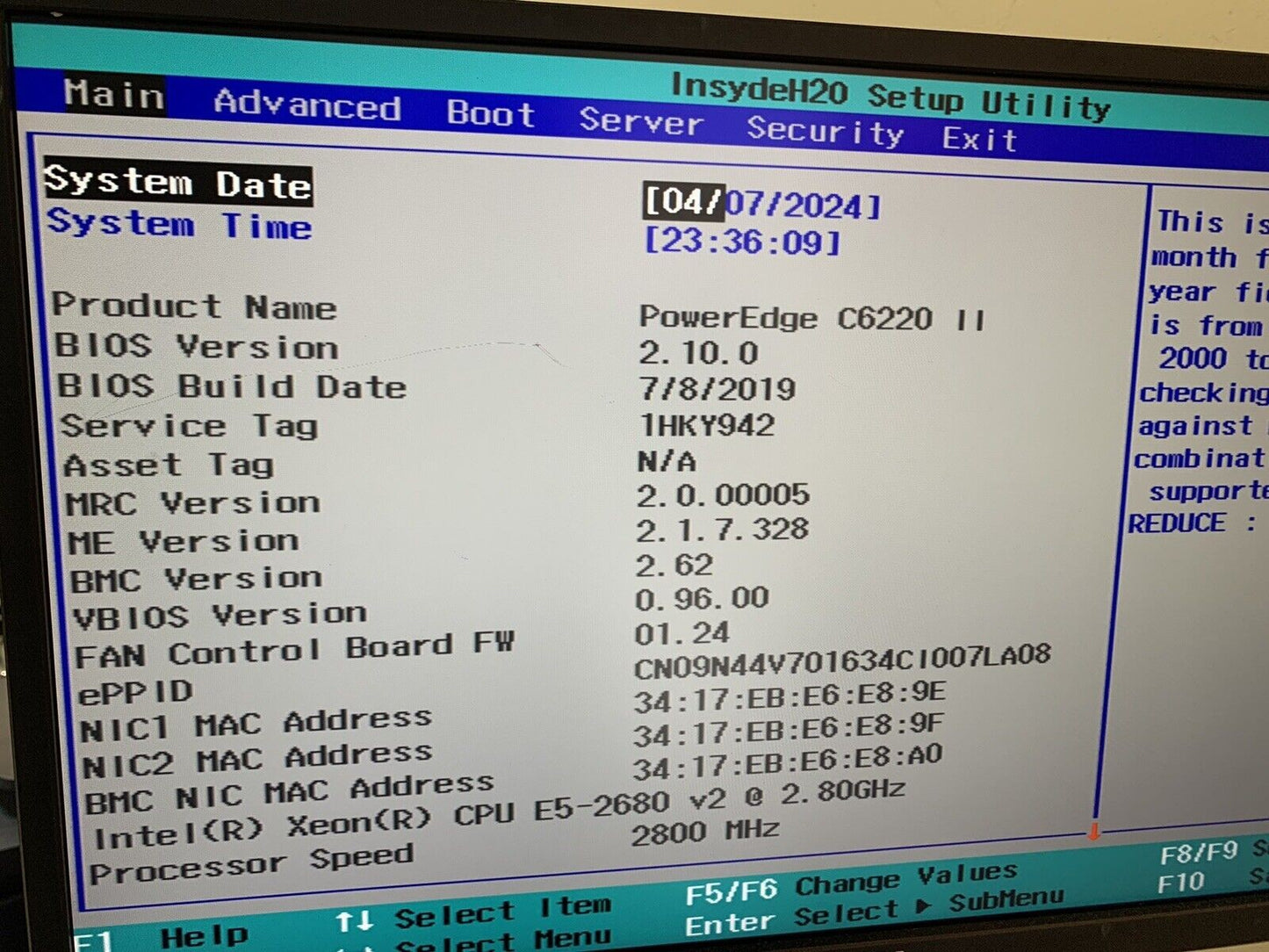
Task: Click the Service Tag label
Action: coord(189,426)
